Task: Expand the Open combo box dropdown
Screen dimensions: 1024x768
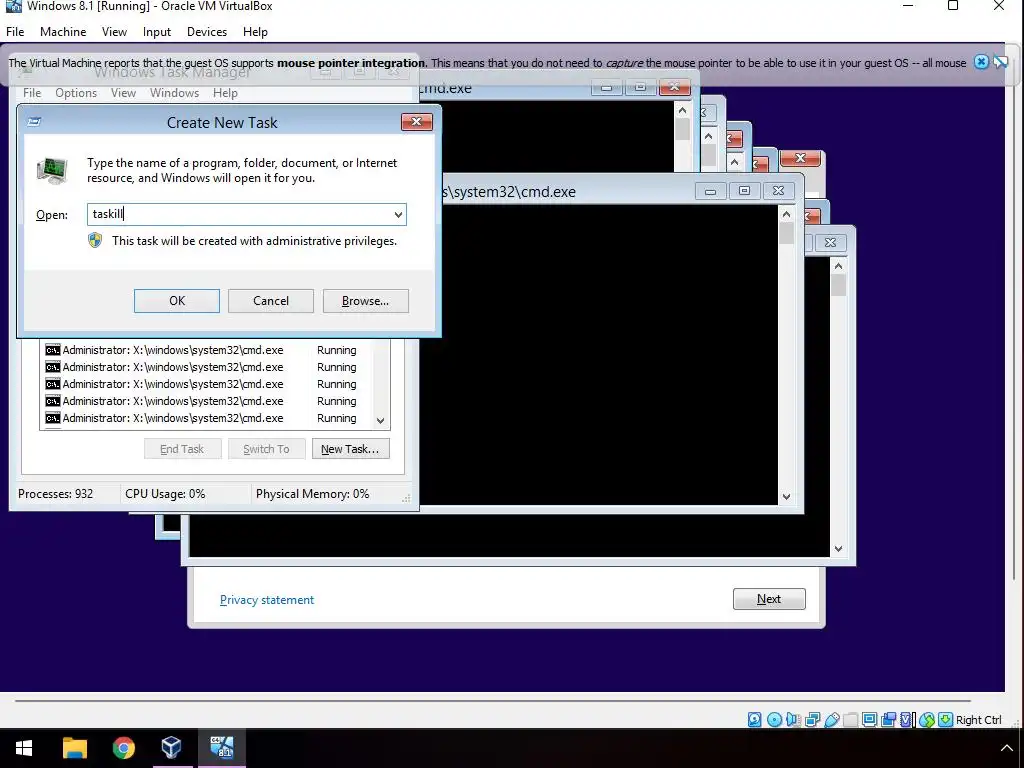Action: tap(398, 214)
